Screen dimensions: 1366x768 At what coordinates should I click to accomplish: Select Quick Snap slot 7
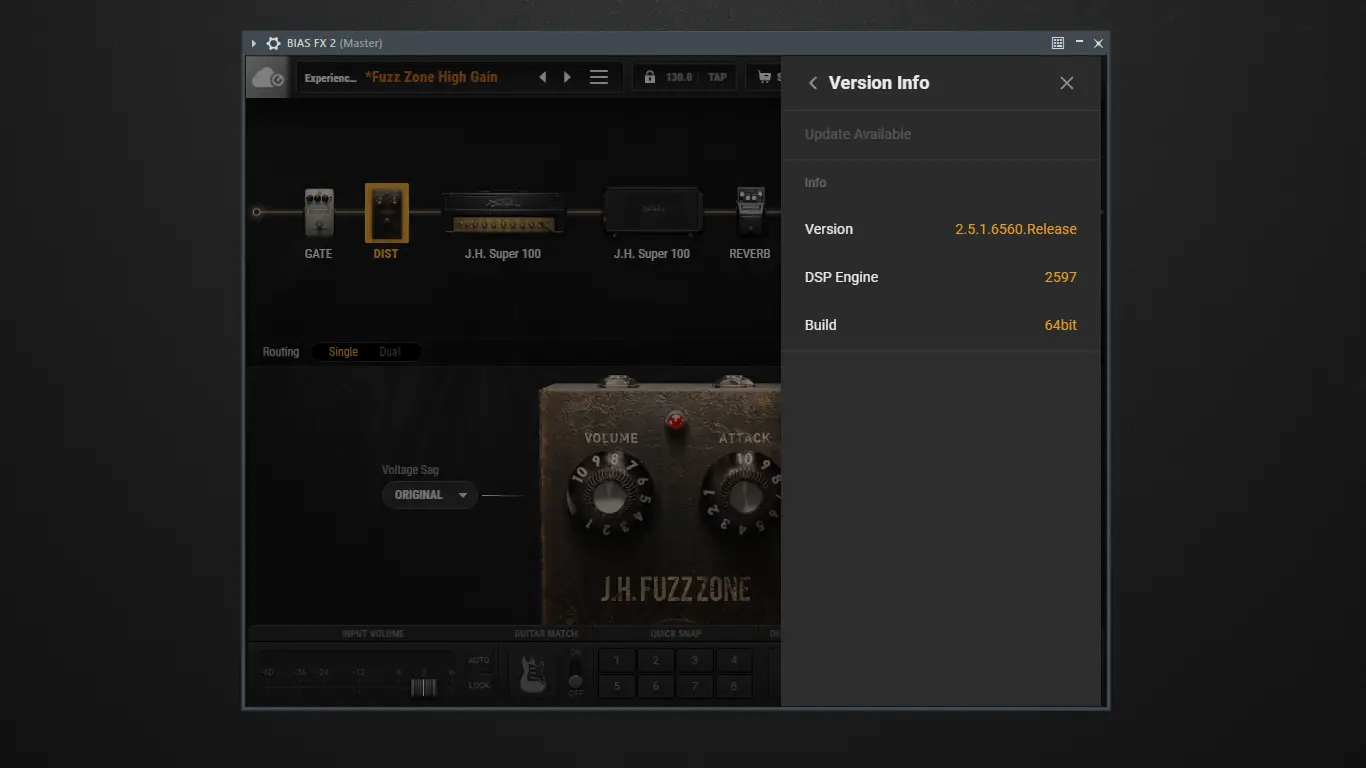tap(695, 686)
